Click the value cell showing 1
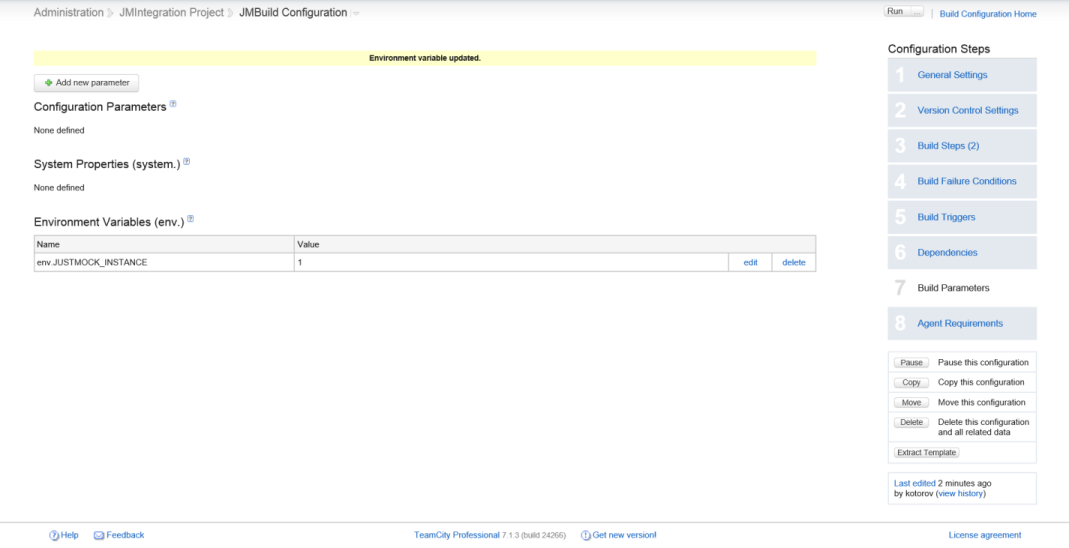1069x548 pixels. click(511, 262)
